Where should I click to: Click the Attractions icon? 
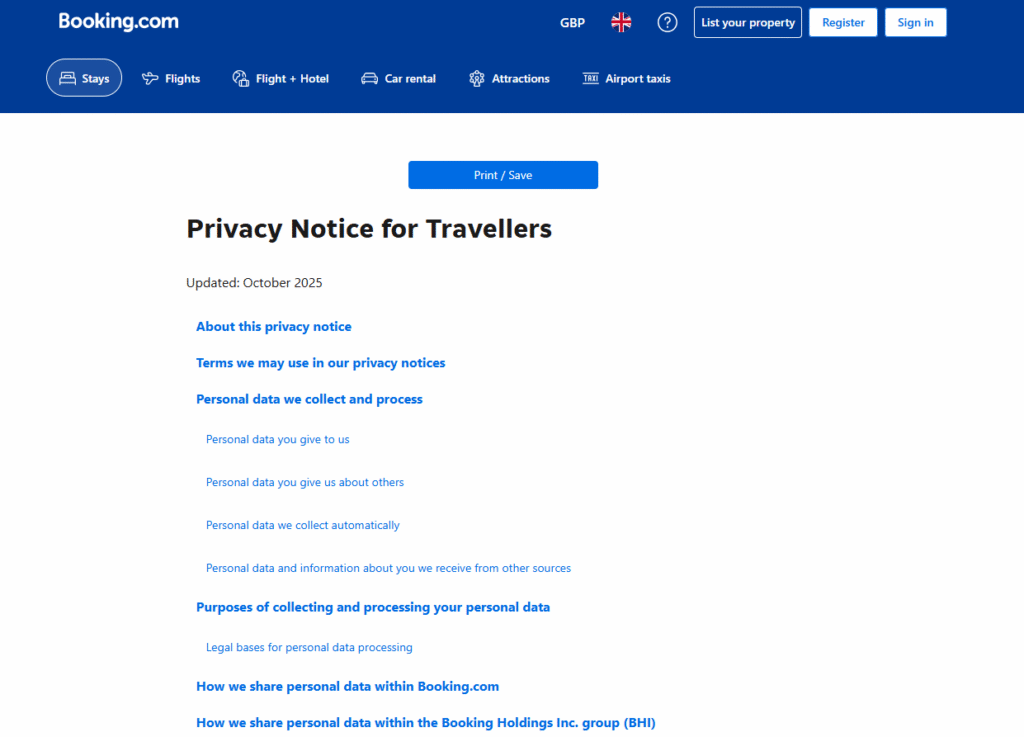click(x=476, y=78)
